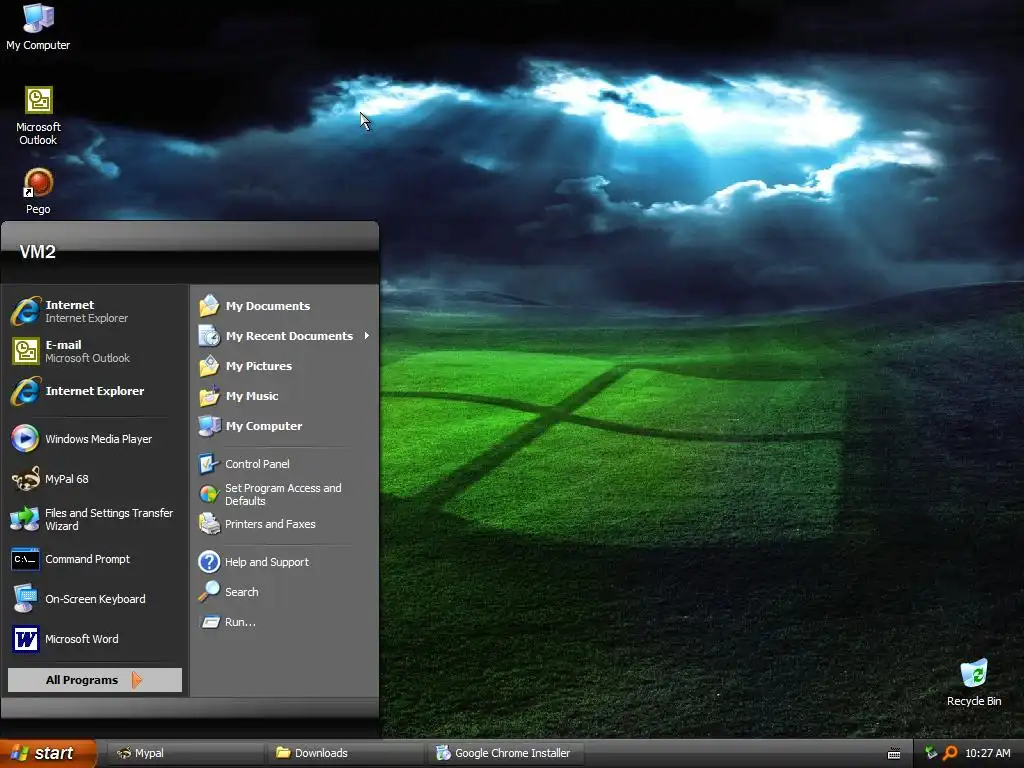
Task: Launch On-Screen Keyboard
Action: 95,599
